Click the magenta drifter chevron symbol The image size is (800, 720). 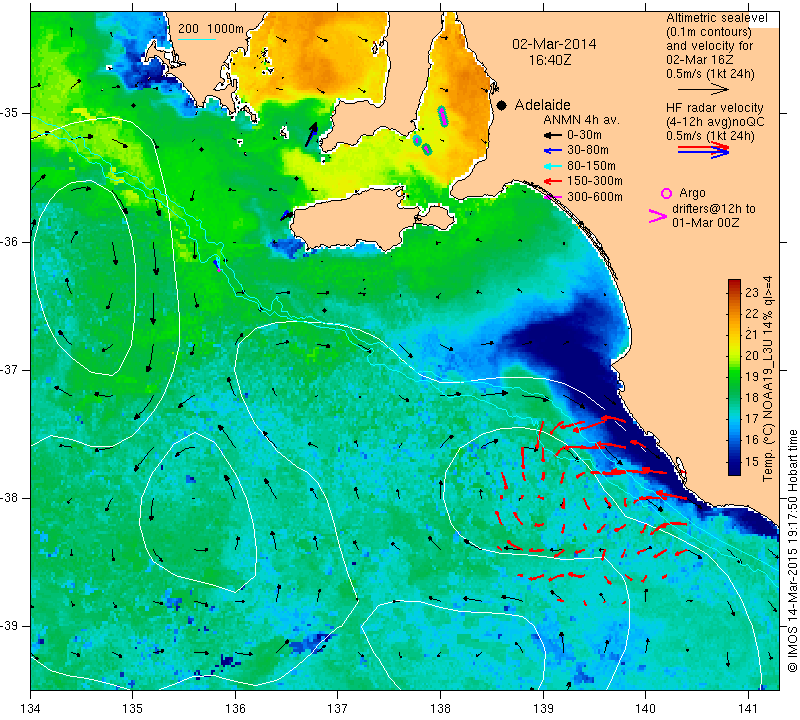coord(657,216)
